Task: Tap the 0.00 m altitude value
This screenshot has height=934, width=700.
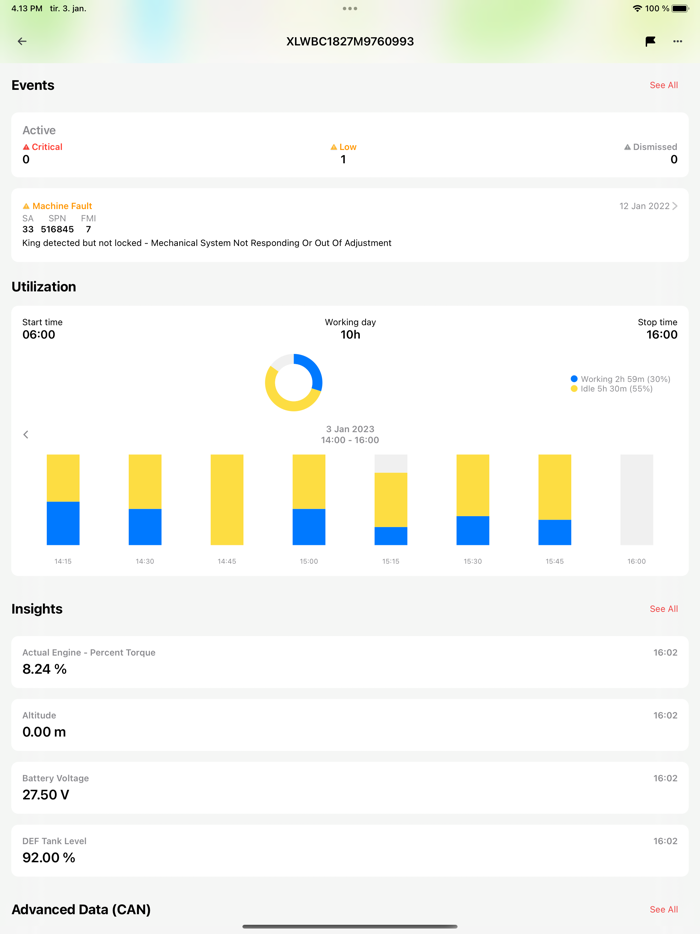Action: pos(44,732)
